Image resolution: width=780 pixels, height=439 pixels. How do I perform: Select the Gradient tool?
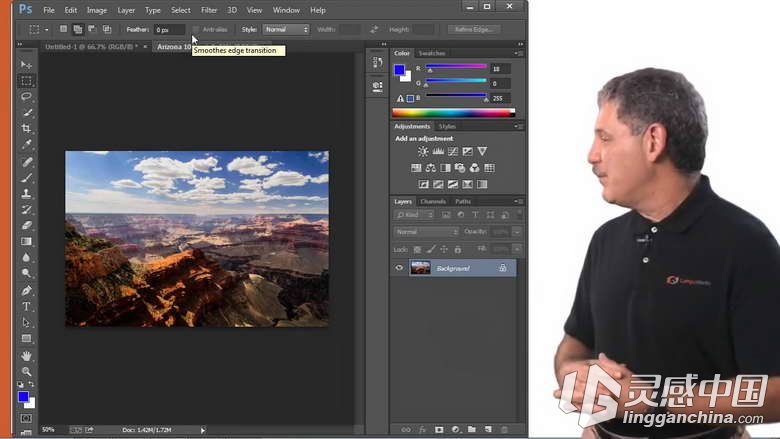point(26,242)
